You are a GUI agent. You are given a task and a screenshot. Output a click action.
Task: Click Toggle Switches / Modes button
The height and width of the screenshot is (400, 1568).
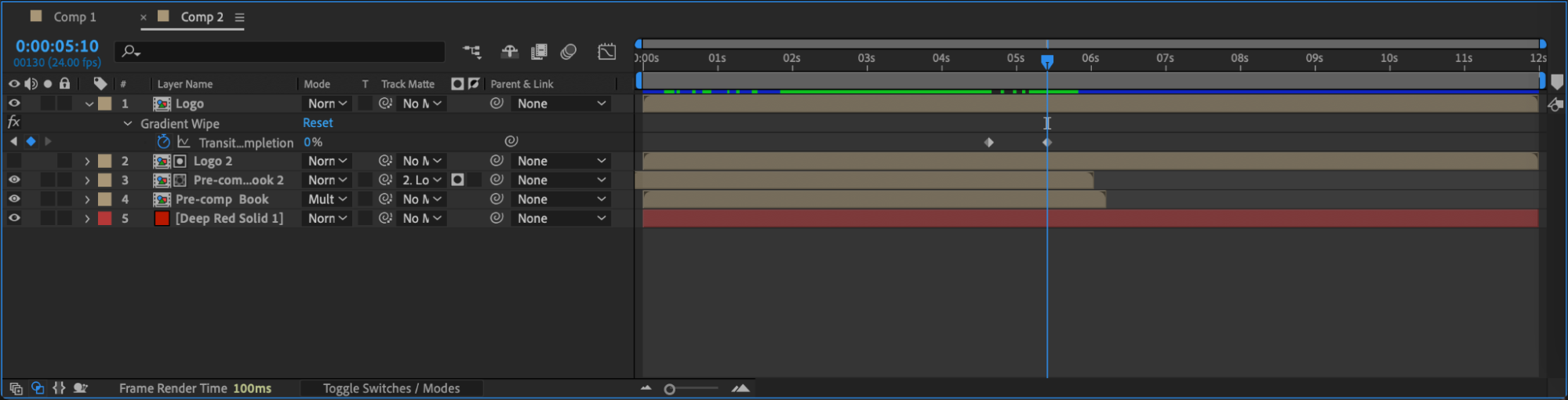tap(391, 388)
